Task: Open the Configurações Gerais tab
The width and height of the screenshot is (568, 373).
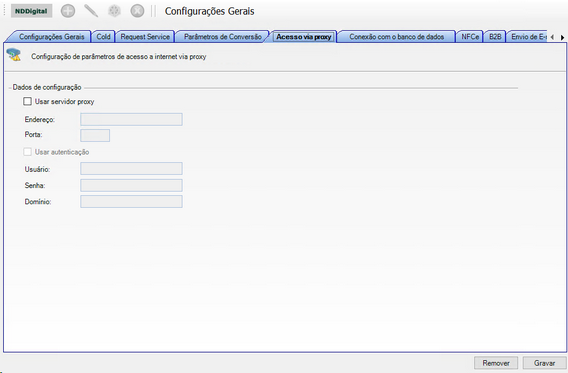Action: coord(51,37)
